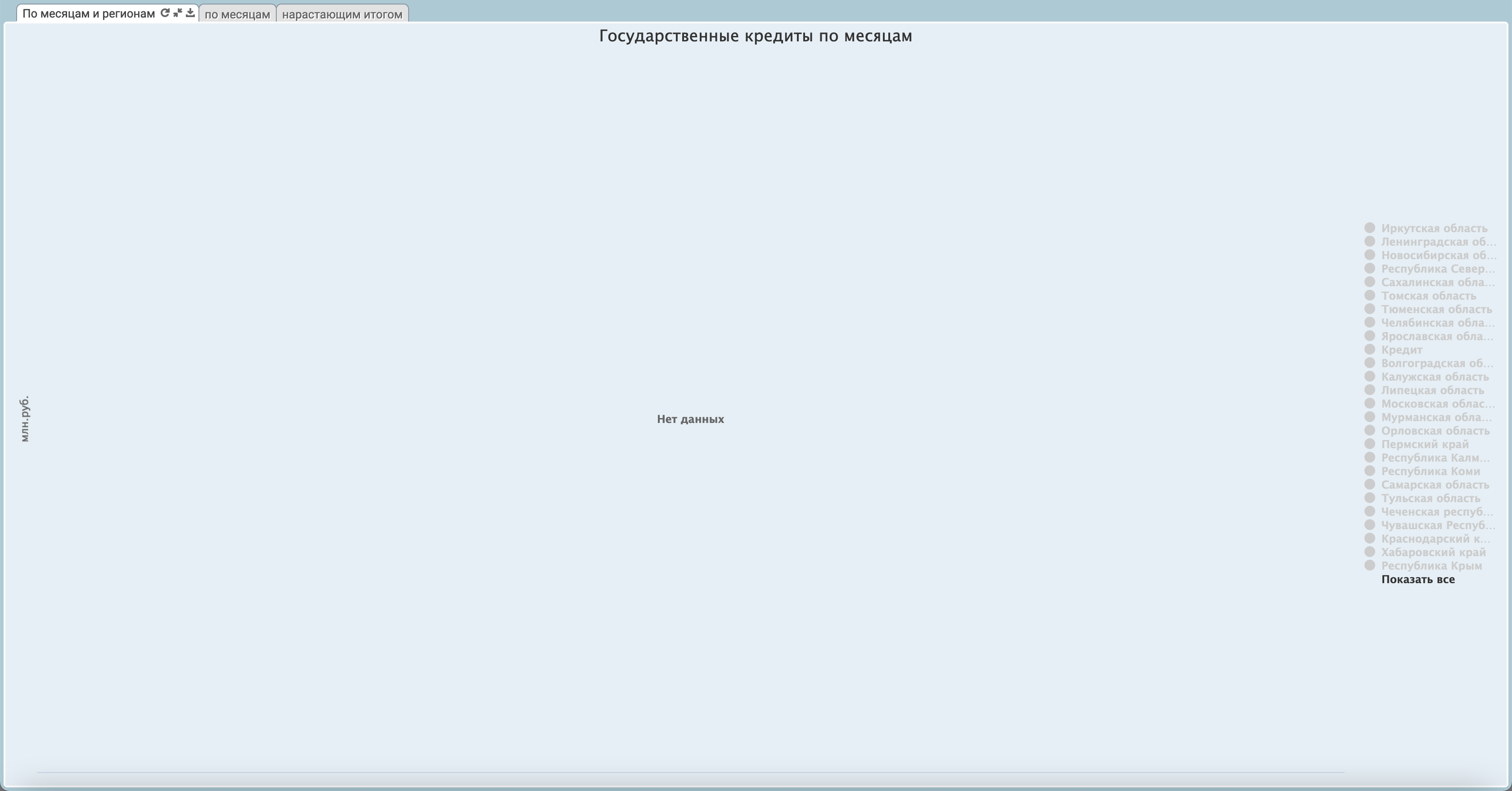Switch to the 'по месяцам' tab
This screenshot has width=1512, height=791.
click(237, 14)
